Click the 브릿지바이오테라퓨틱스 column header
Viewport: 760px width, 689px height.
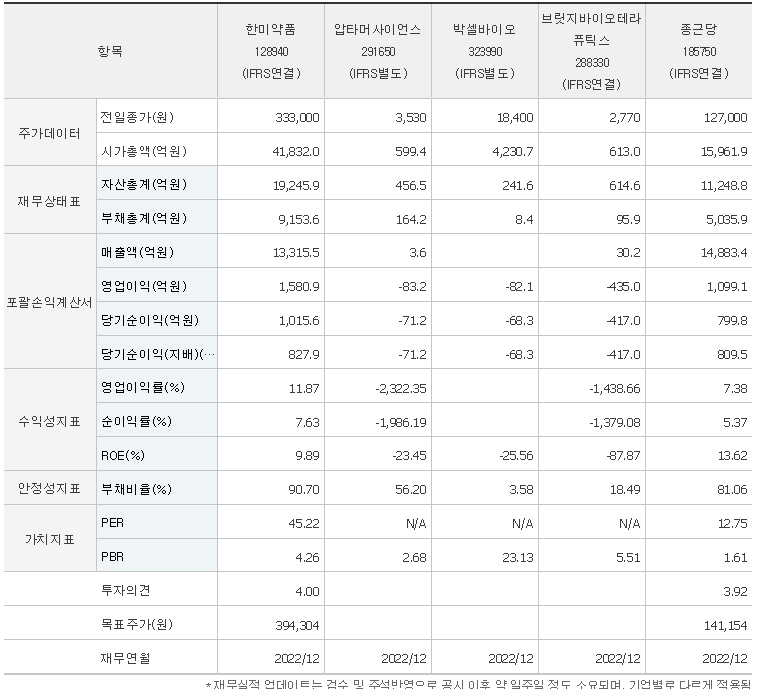tap(592, 51)
